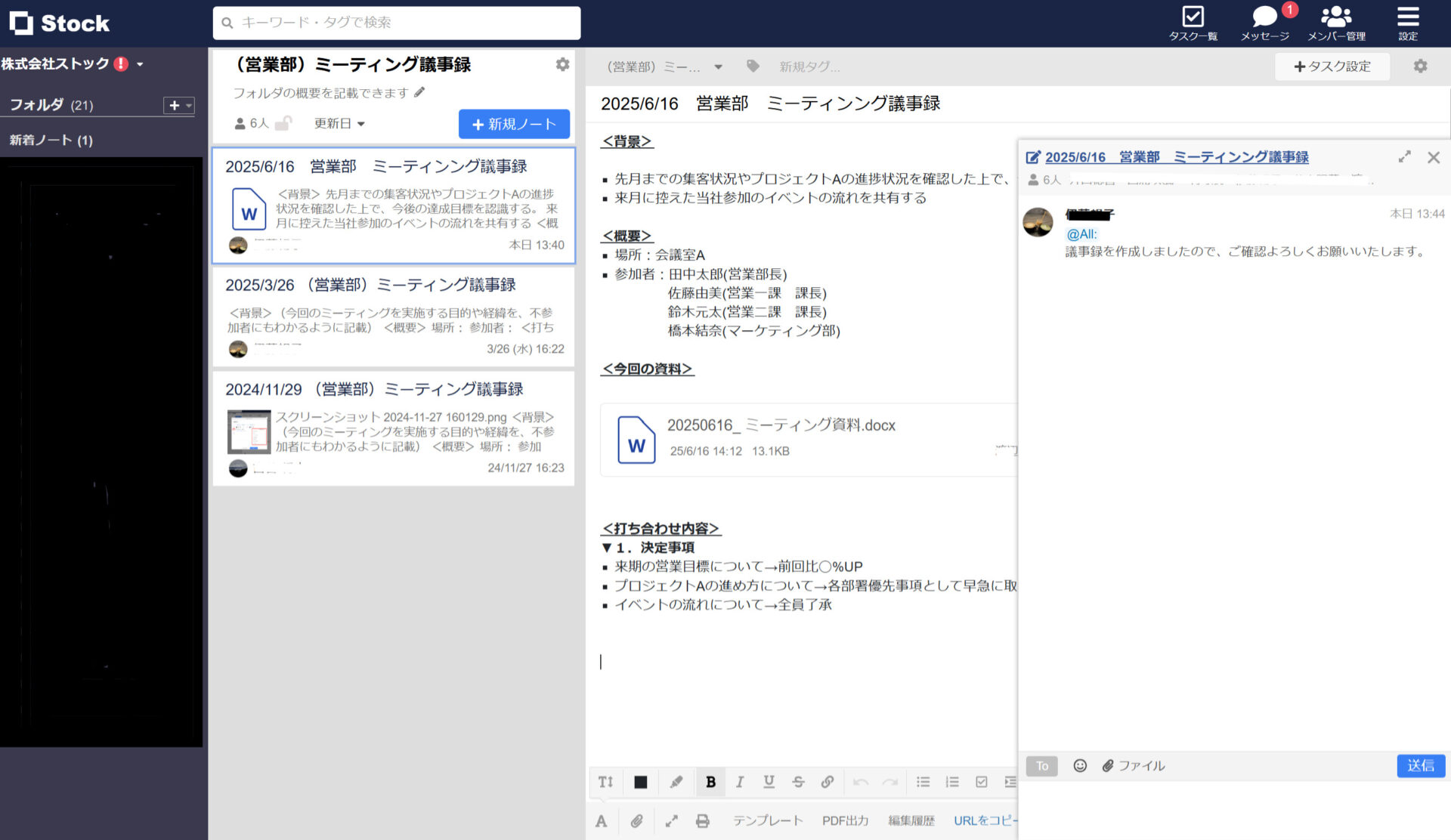Image resolution: width=1451 pixels, height=840 pixels.
Task: Open the タスク一覧 view
Action: pyautogui.click(x=1193, y=23)
